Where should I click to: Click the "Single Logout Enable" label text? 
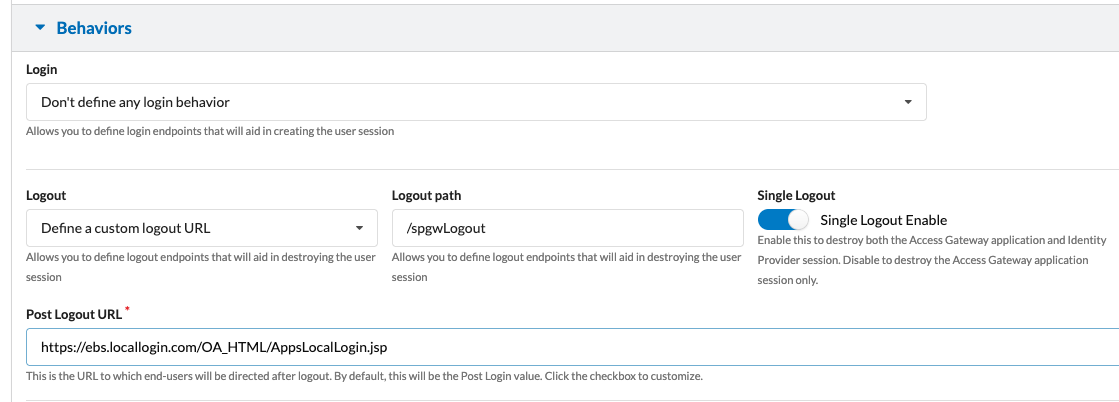[883, 220]
